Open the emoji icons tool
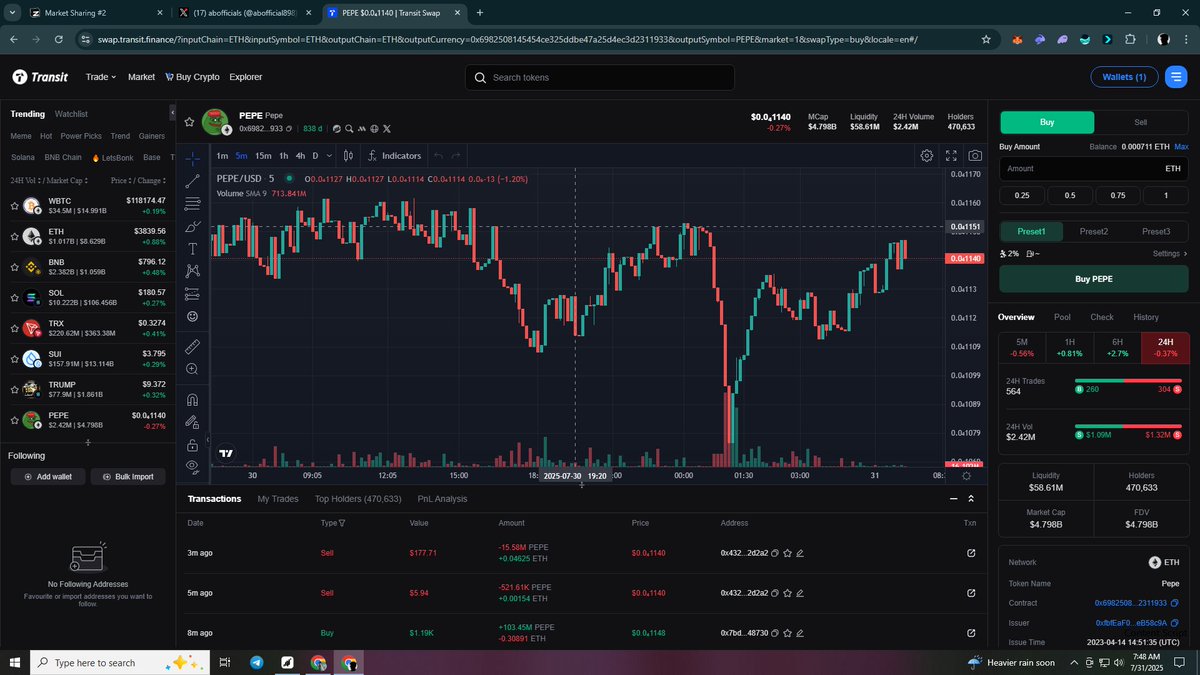This screenshot has height=675, width=1200. [192, 316]
